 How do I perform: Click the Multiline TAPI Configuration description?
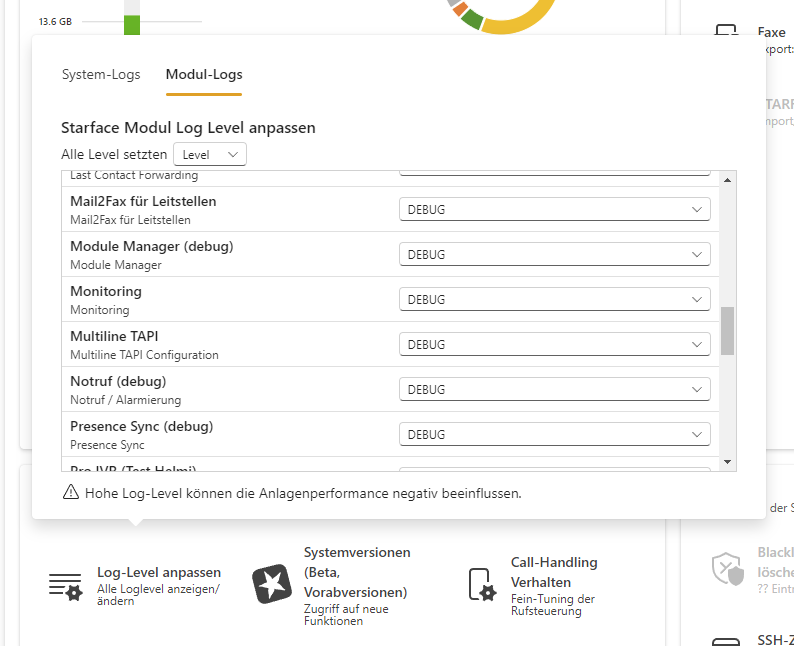[144, 355]
